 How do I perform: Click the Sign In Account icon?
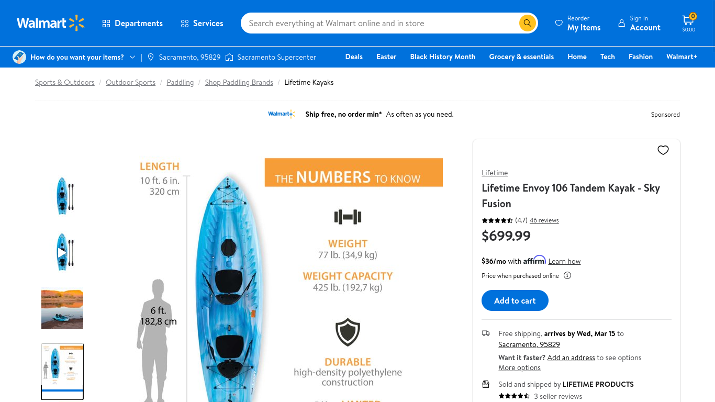click(622, 23)
